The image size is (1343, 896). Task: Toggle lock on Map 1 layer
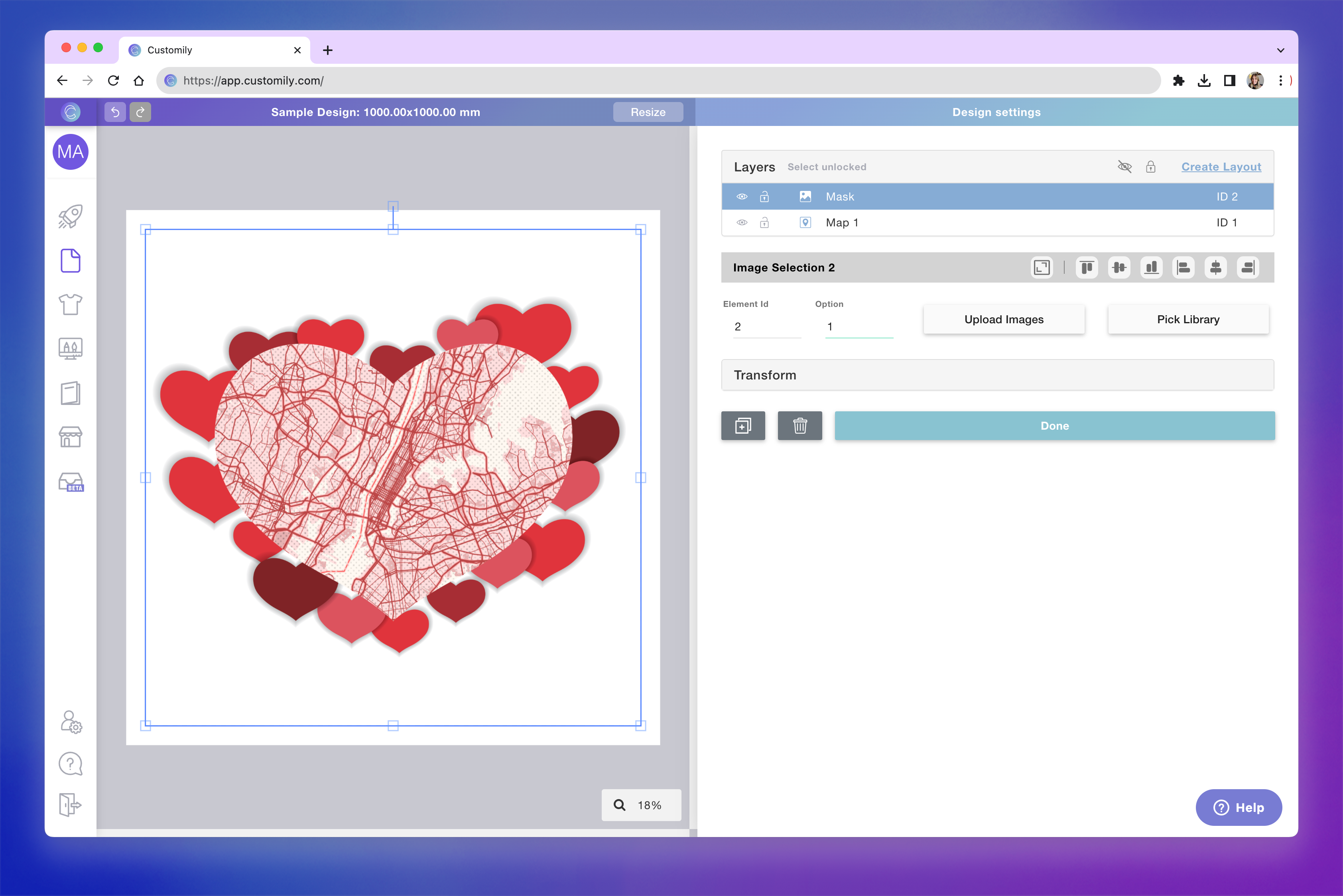point(764,223)
